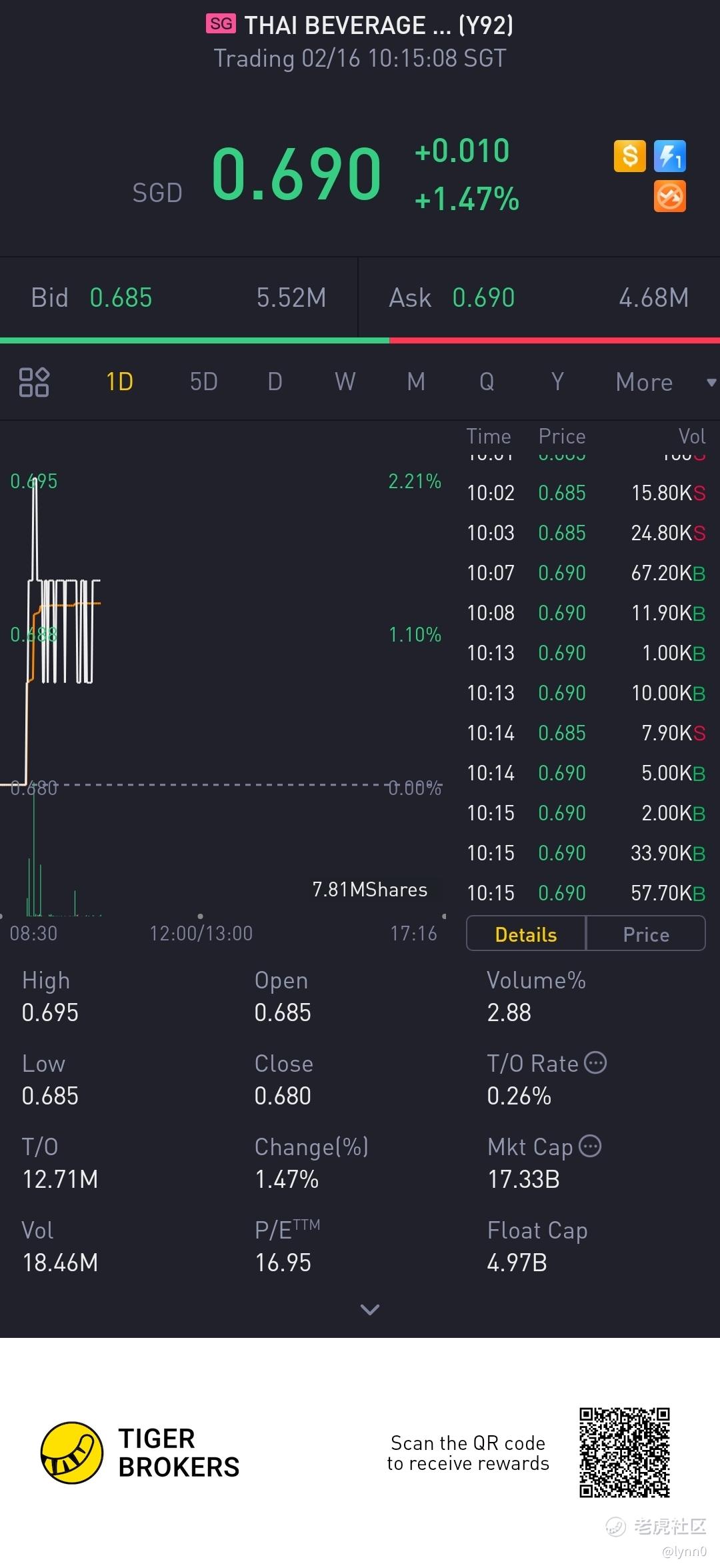Tap the Vol 18.46M stat
Screen dimensions: 720x1568
coord(60,1247)
